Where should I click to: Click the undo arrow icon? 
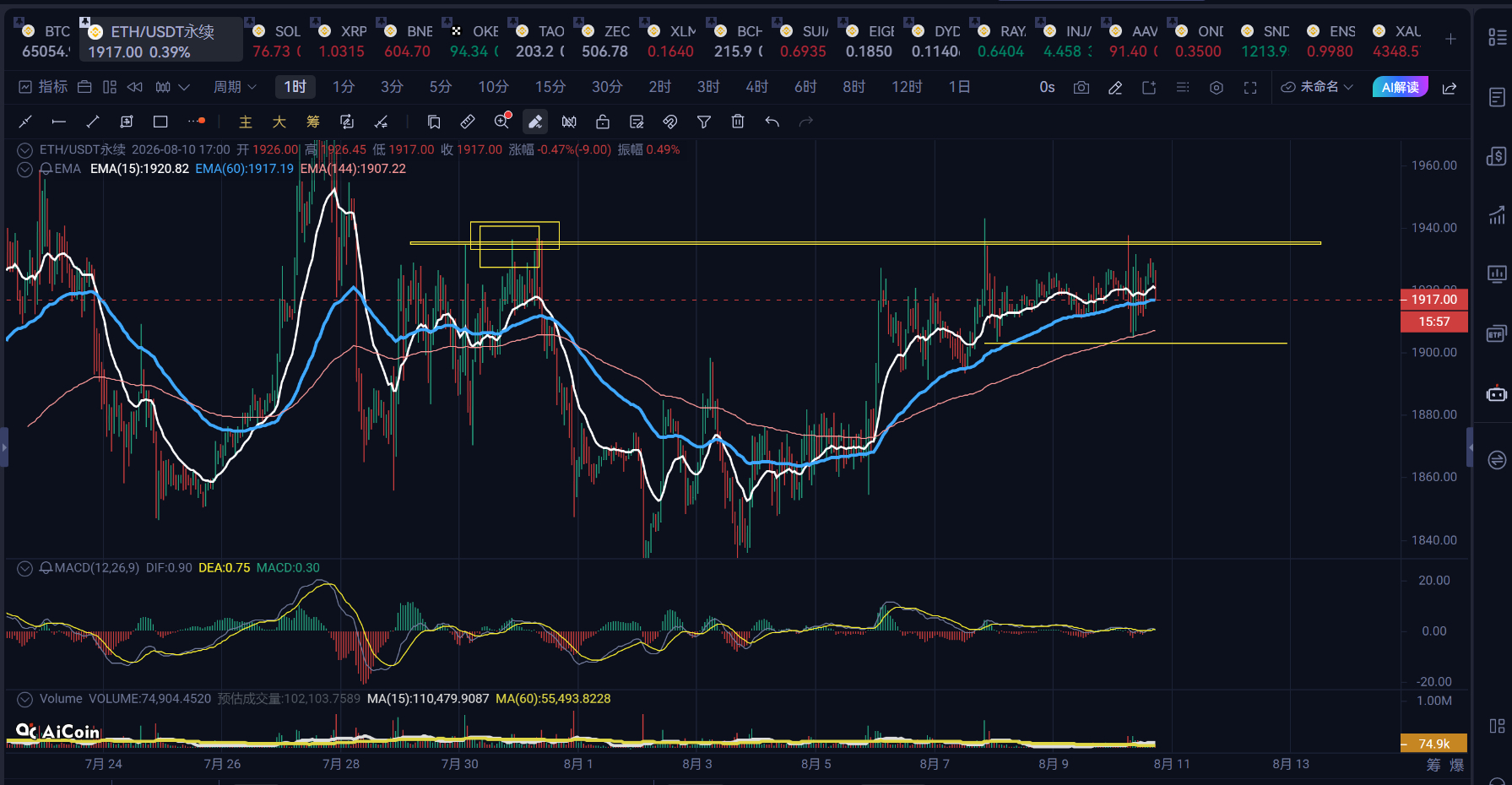(x=772, y=122)
